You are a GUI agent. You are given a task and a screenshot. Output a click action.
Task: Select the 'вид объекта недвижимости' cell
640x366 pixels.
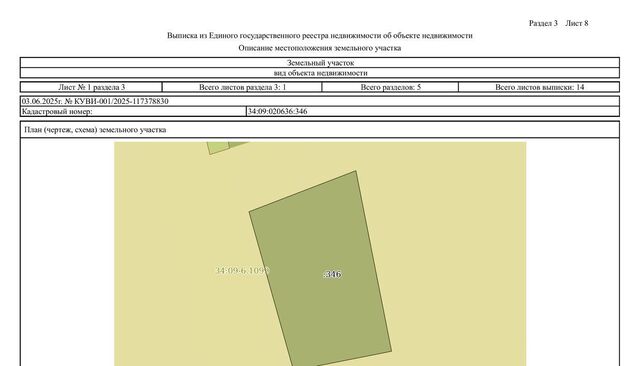tap(320, 73)
